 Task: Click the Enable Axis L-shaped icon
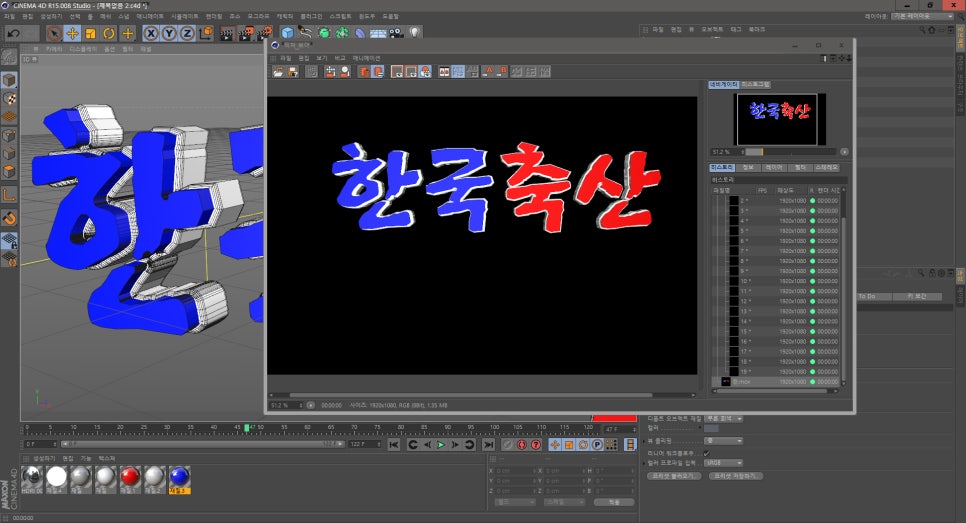[9, 195]
